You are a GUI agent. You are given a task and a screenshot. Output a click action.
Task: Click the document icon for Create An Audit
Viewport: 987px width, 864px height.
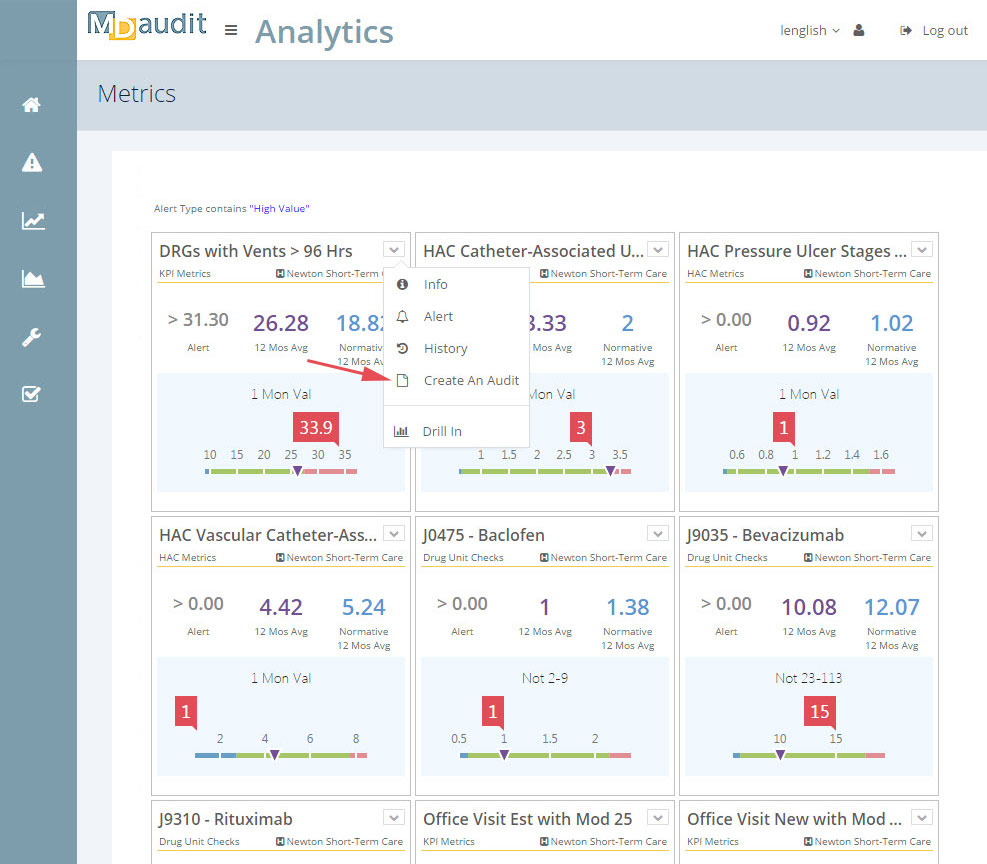(402, 380)
